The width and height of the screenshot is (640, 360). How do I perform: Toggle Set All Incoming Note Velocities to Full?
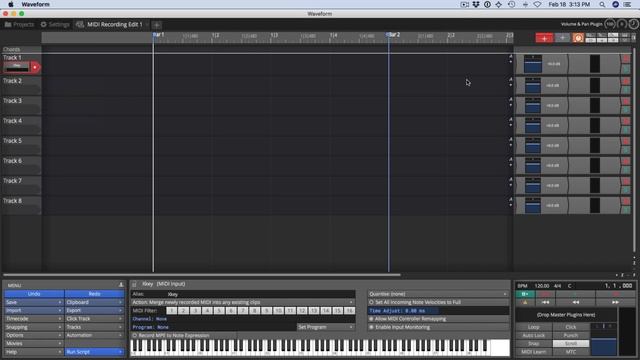point(438,302)
